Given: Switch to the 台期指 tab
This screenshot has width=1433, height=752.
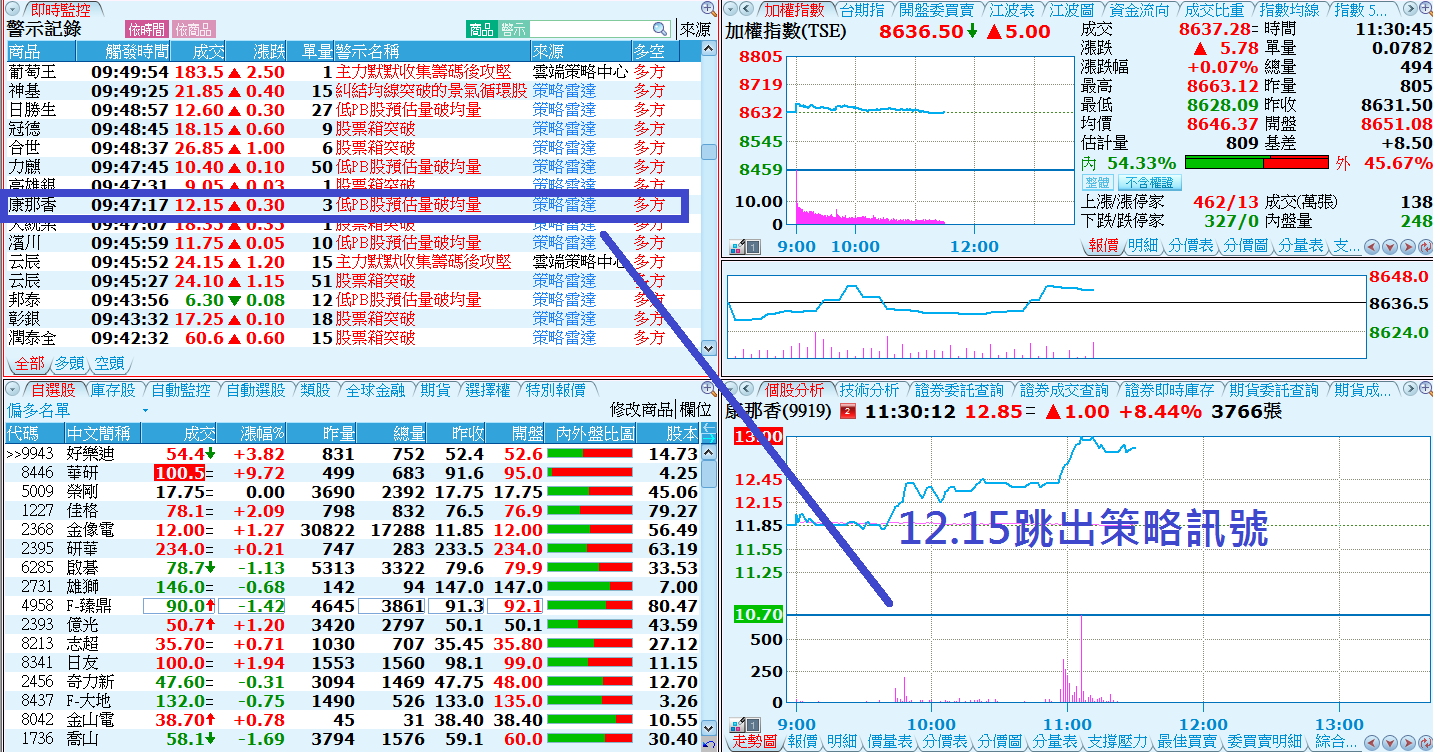Looking at the screenshot, I should [861, 10].
